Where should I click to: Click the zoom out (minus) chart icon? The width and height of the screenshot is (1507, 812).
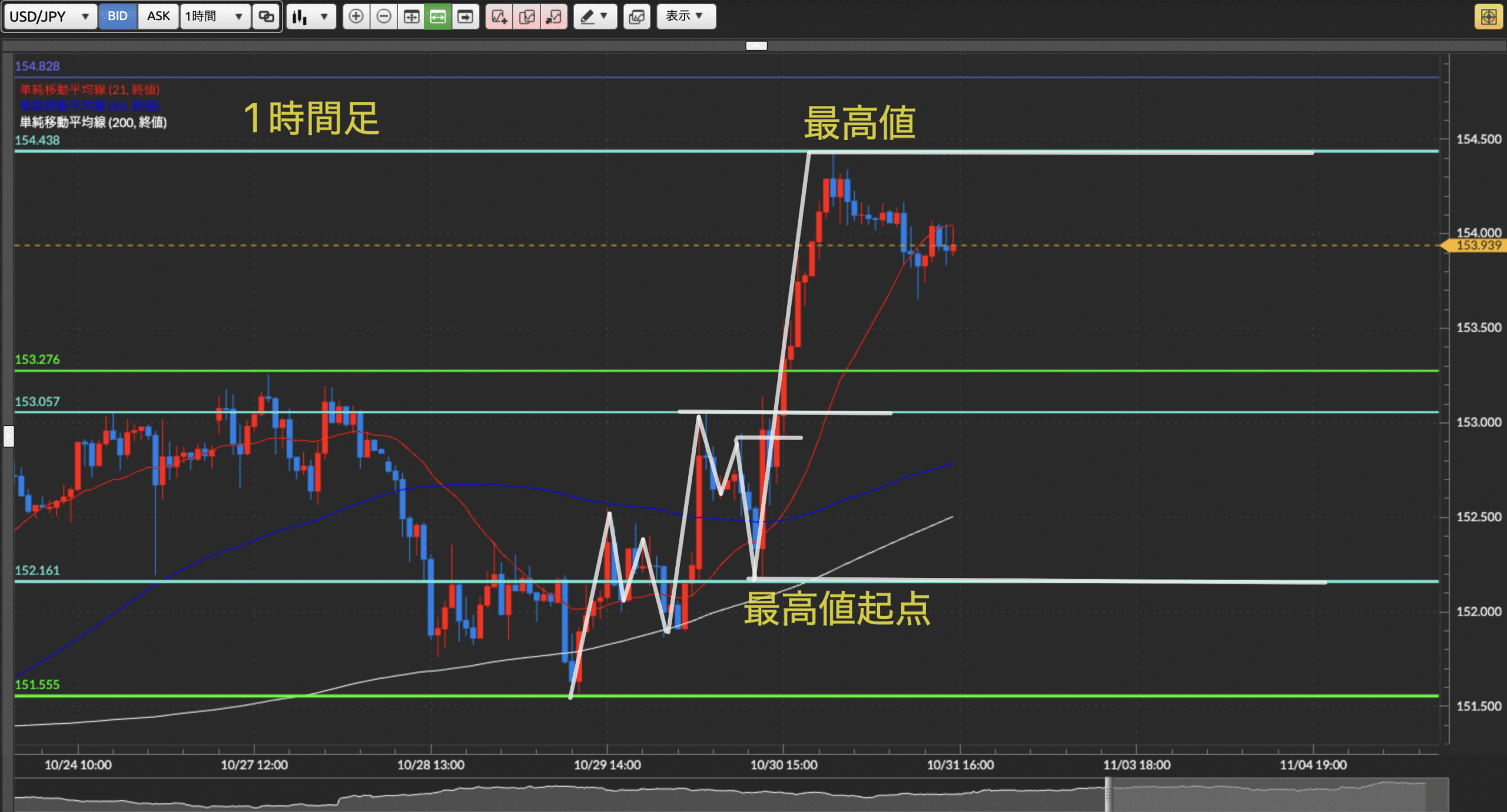coord(383,16)
